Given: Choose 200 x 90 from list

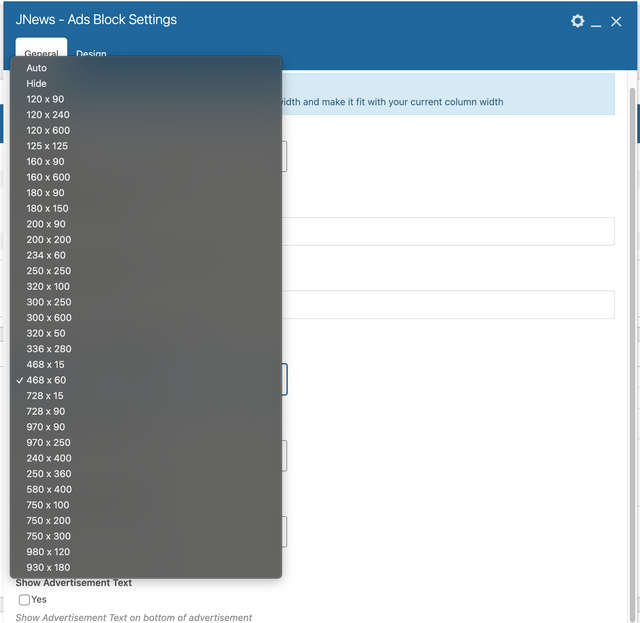Looking at the screenshot, I should click(146, 224).
